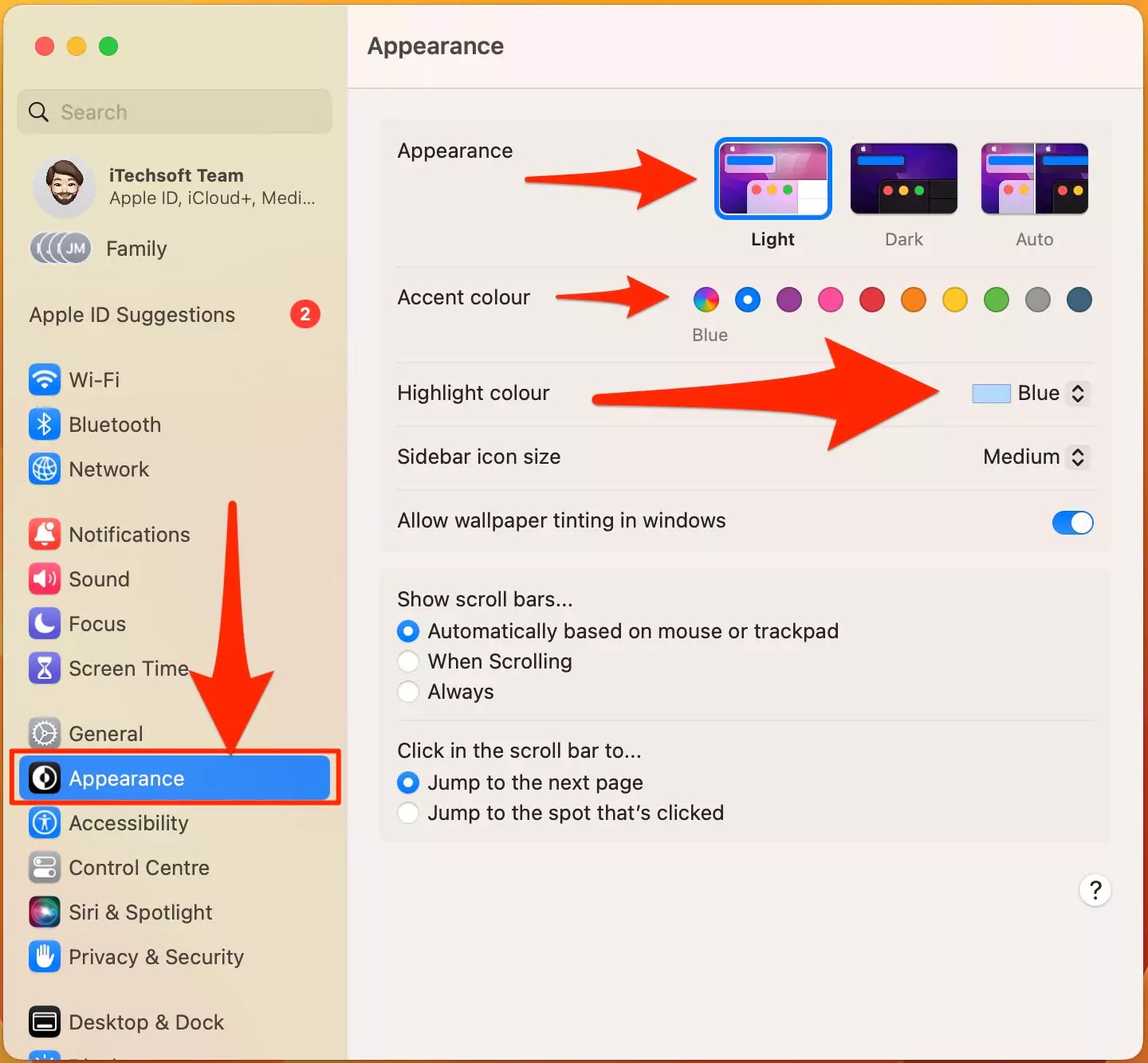Viewport: 1148px width, 1063px height.
Task: Select Sound in the sidebar
Action: [x=98, y=579]
